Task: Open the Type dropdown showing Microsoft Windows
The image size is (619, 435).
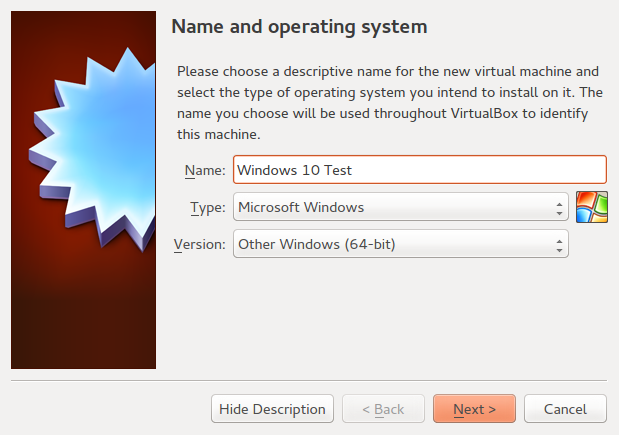Action: 401,207
